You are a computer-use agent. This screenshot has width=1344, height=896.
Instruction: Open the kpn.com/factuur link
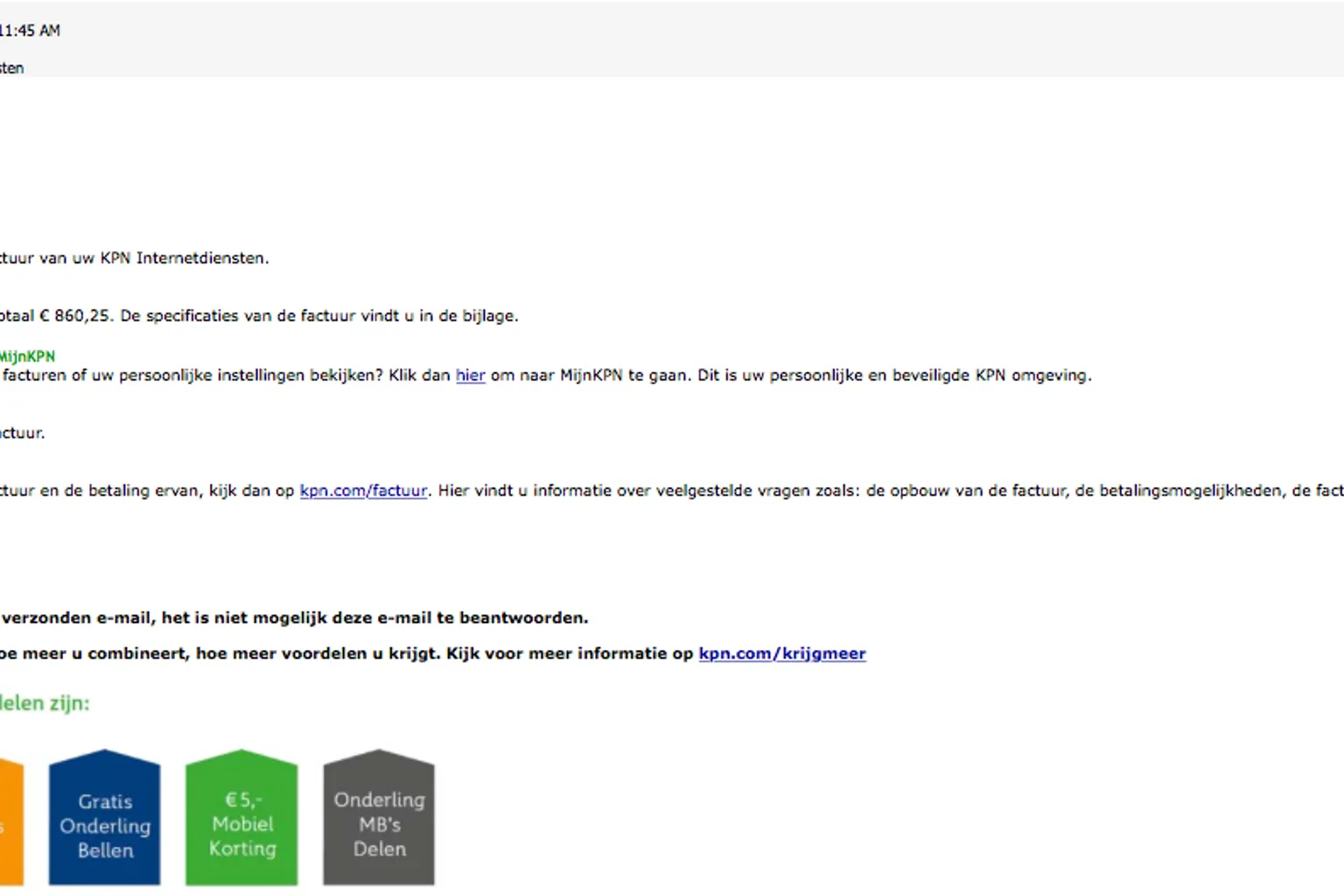coord(363,491)
